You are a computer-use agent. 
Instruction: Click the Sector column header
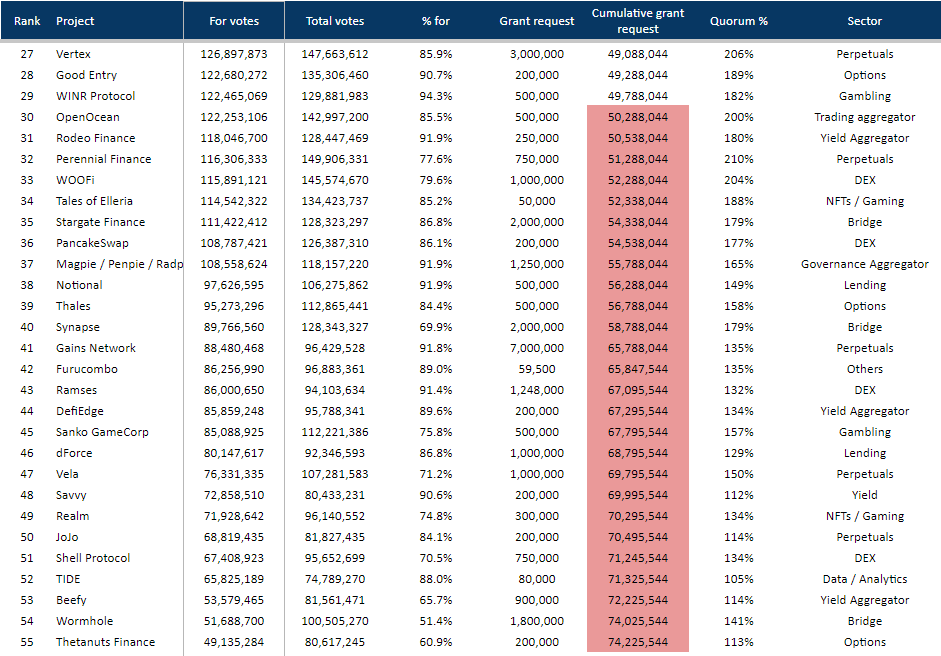coord(865,21)
